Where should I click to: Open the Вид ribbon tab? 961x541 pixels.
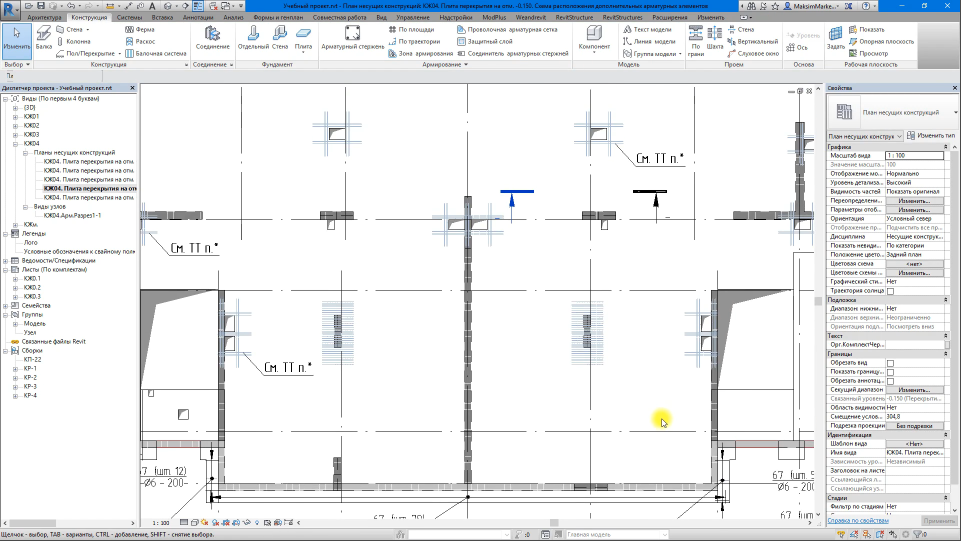tap(381, 18)
